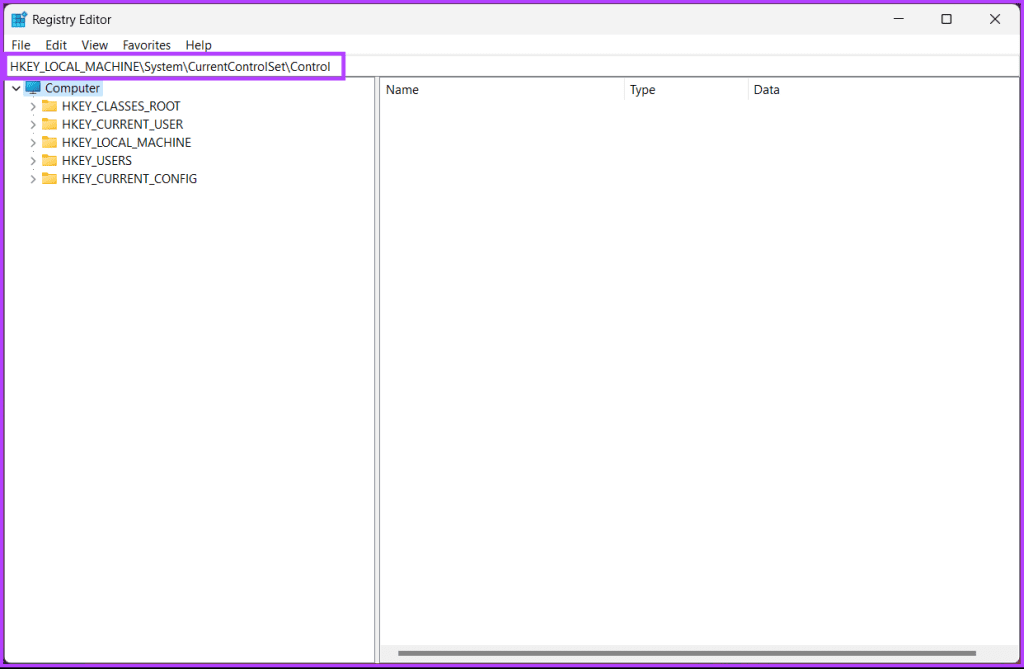Click the HKEY_CLASSES_ROOT folder icon
The image size is (1024, 669).
(52, 106)
